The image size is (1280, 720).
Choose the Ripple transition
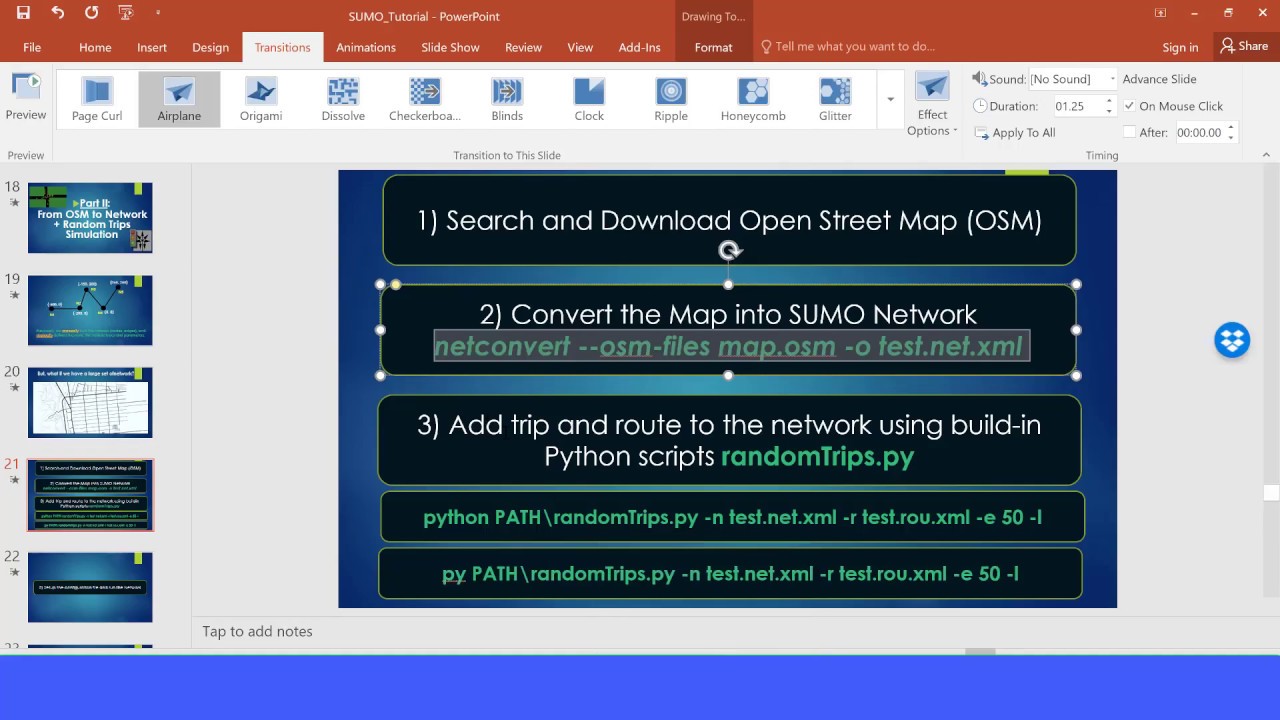(671, 99)
